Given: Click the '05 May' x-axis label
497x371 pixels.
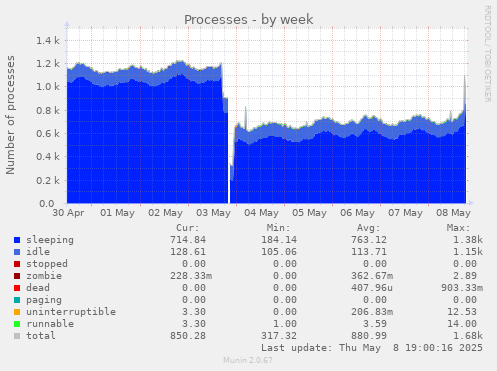Looking at the screenshot, I should click(309, 213).
